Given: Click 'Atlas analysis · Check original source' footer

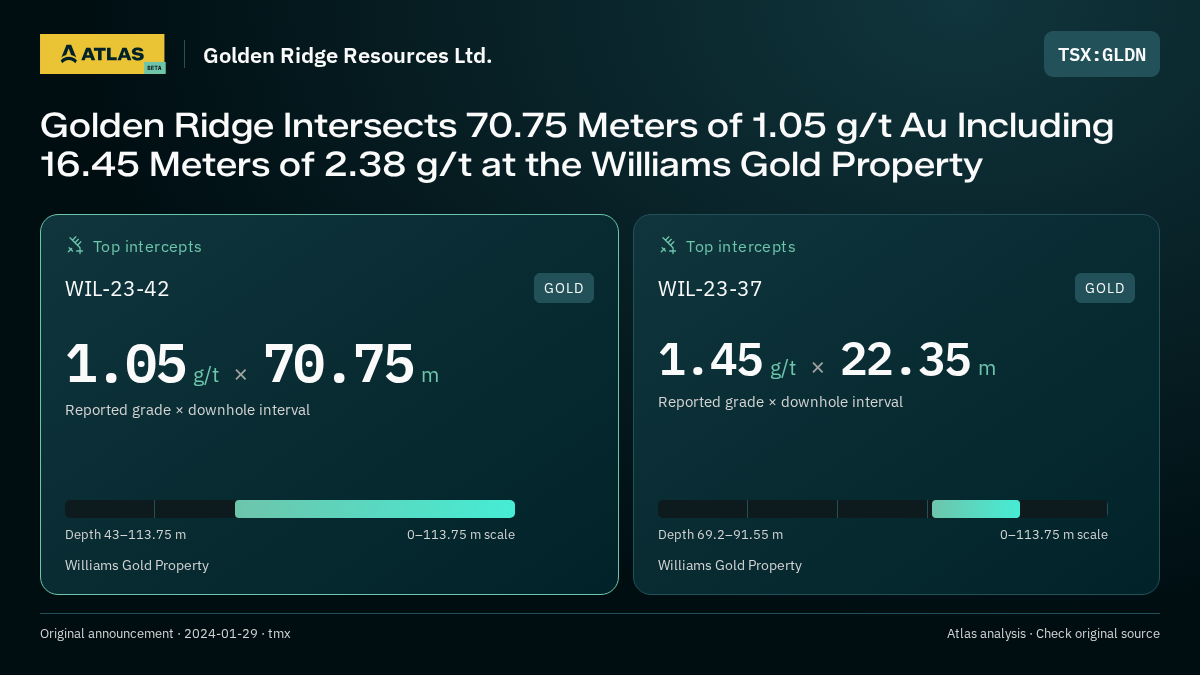Looking at the screenshot, I should point(1053,633).
